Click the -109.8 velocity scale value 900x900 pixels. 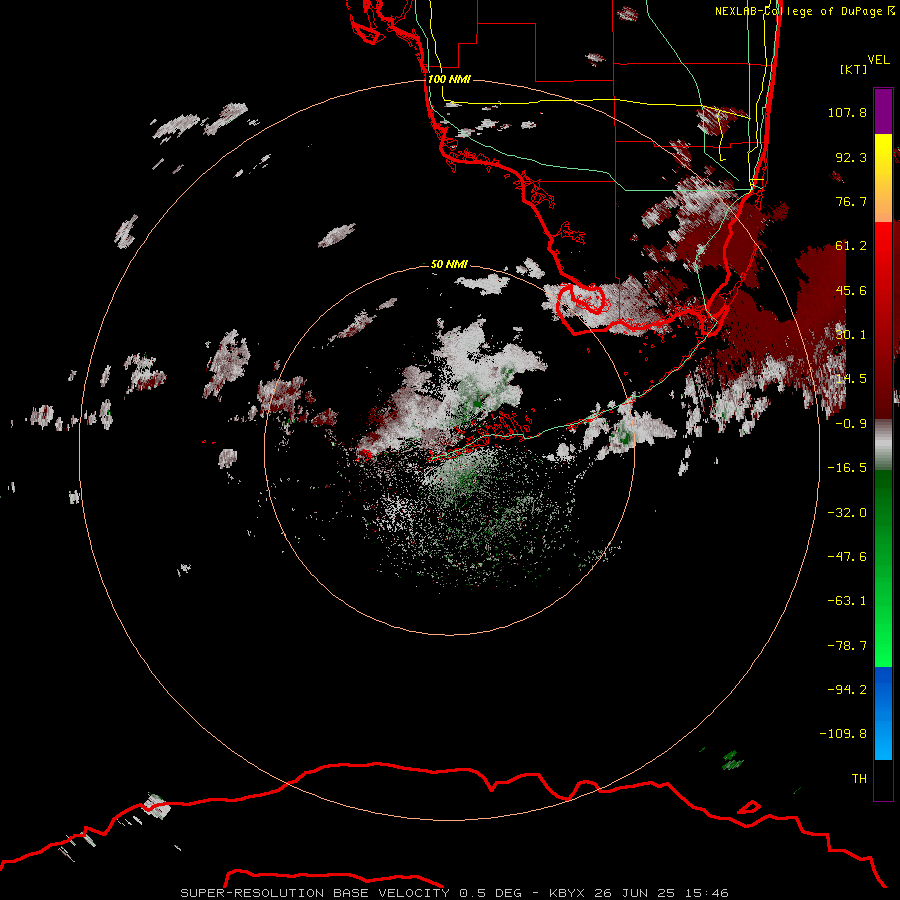(x=843, y=734)
